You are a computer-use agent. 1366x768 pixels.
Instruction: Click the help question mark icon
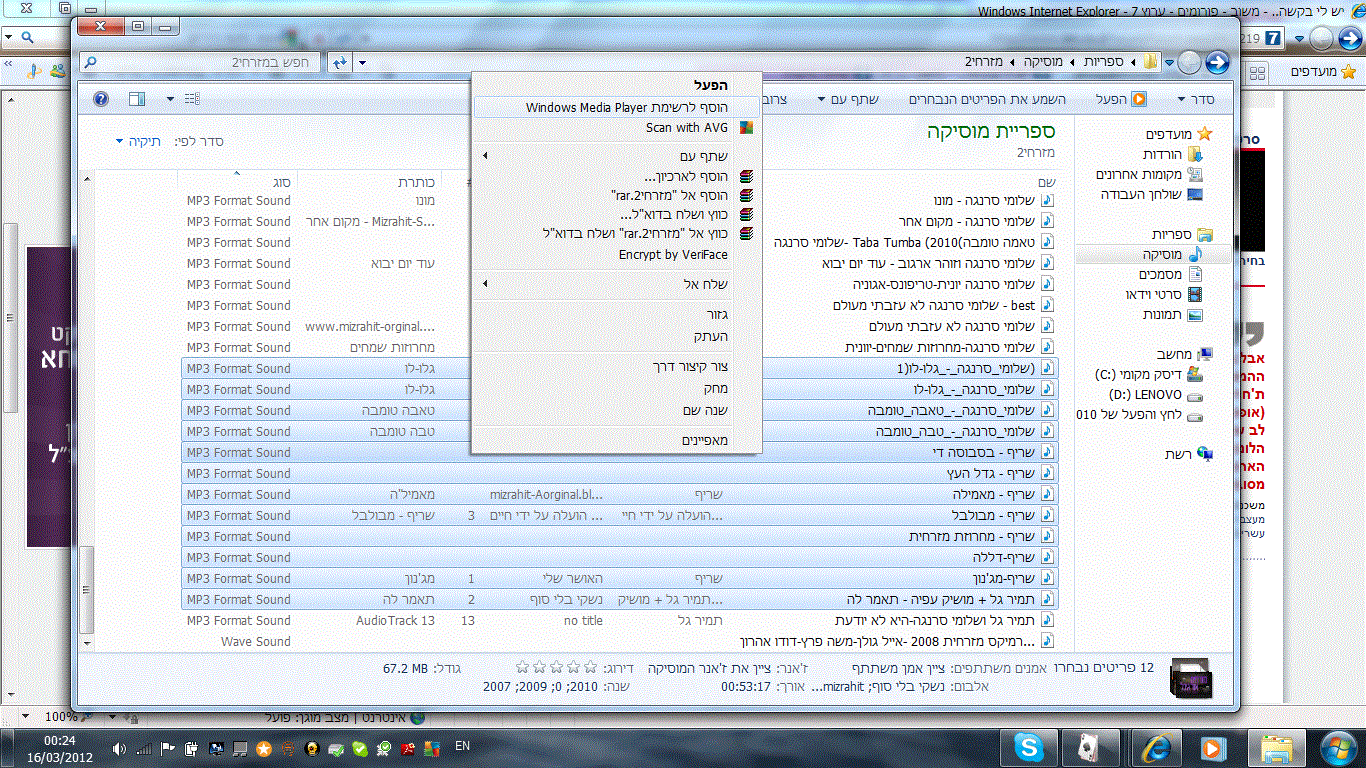(101, 99)
